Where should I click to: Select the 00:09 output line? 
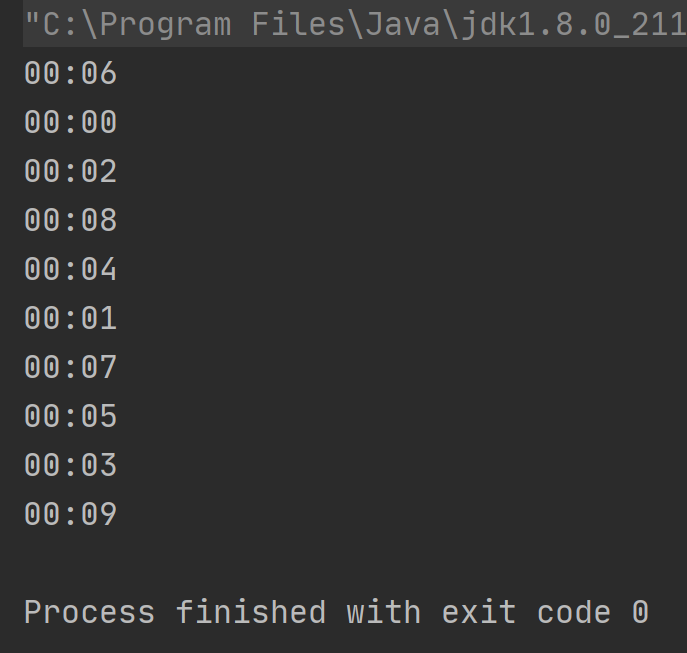tap(71, 515)
